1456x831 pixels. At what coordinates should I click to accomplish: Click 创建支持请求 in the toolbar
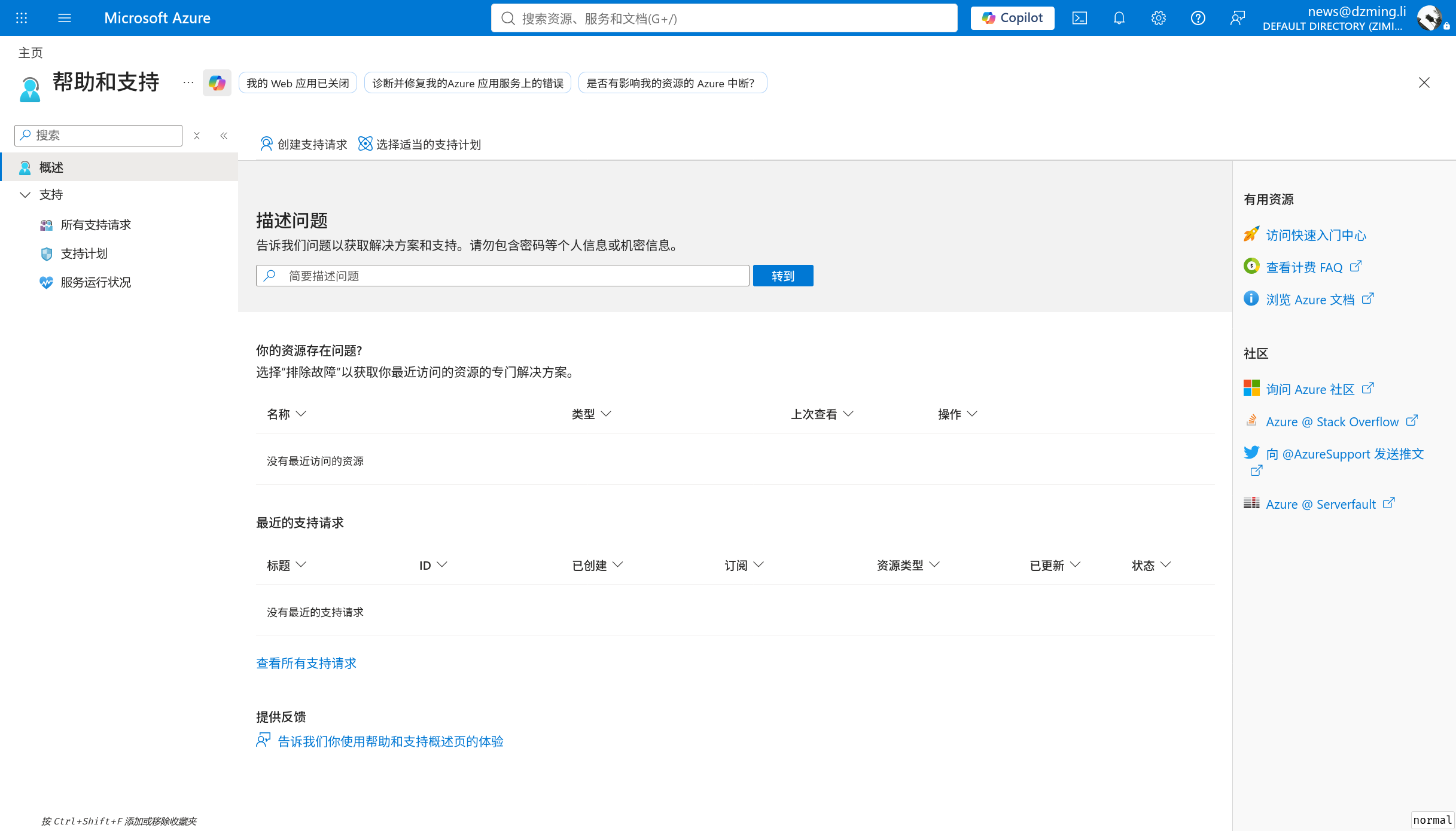coord(303,144)
